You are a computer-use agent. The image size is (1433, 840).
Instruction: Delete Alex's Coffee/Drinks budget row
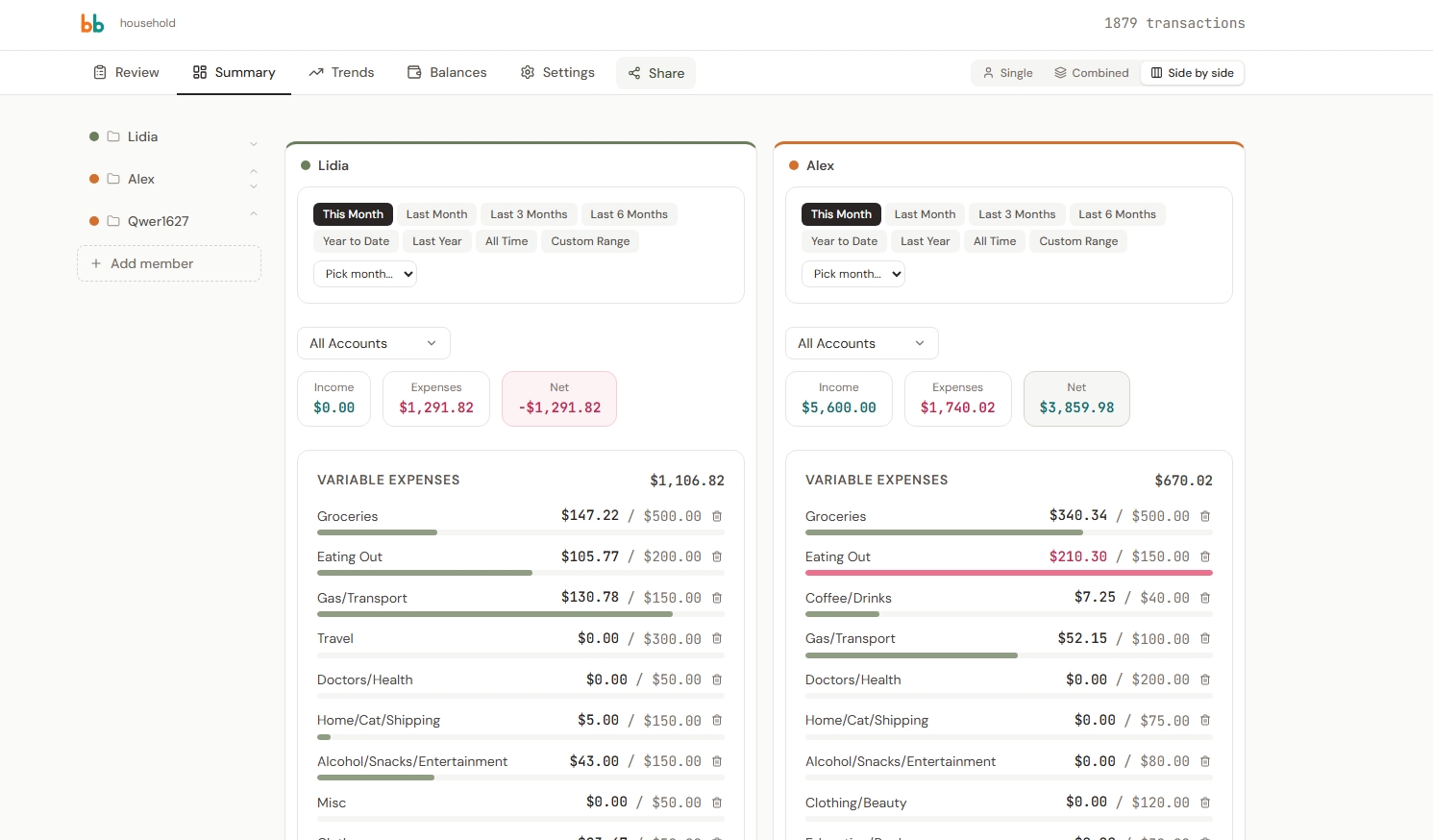pyautogui.click(x=1205, y=598)
